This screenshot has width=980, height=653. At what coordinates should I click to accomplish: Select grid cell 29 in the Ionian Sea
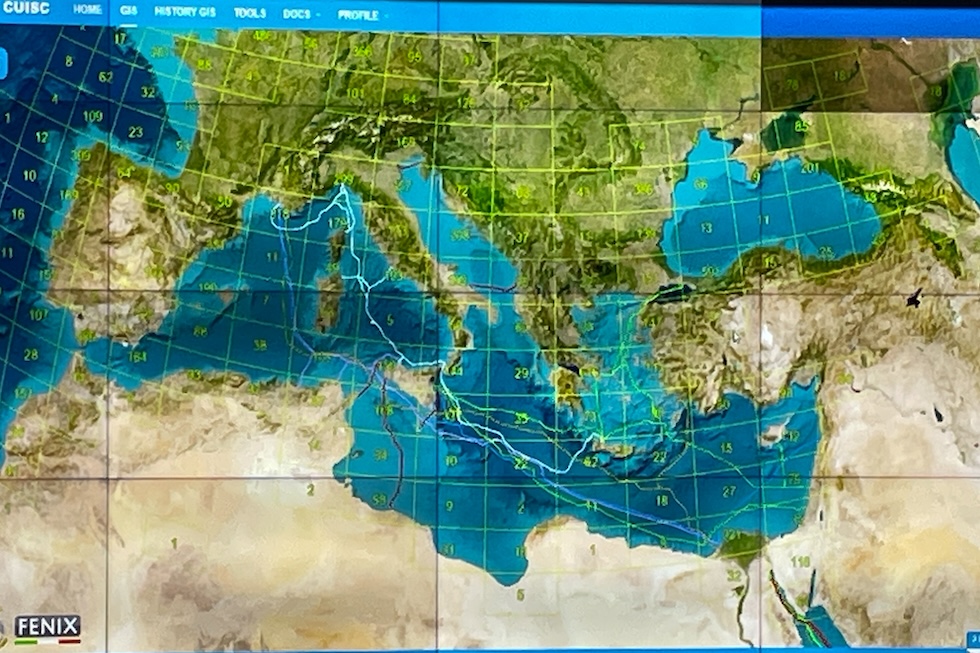(521, 373)
